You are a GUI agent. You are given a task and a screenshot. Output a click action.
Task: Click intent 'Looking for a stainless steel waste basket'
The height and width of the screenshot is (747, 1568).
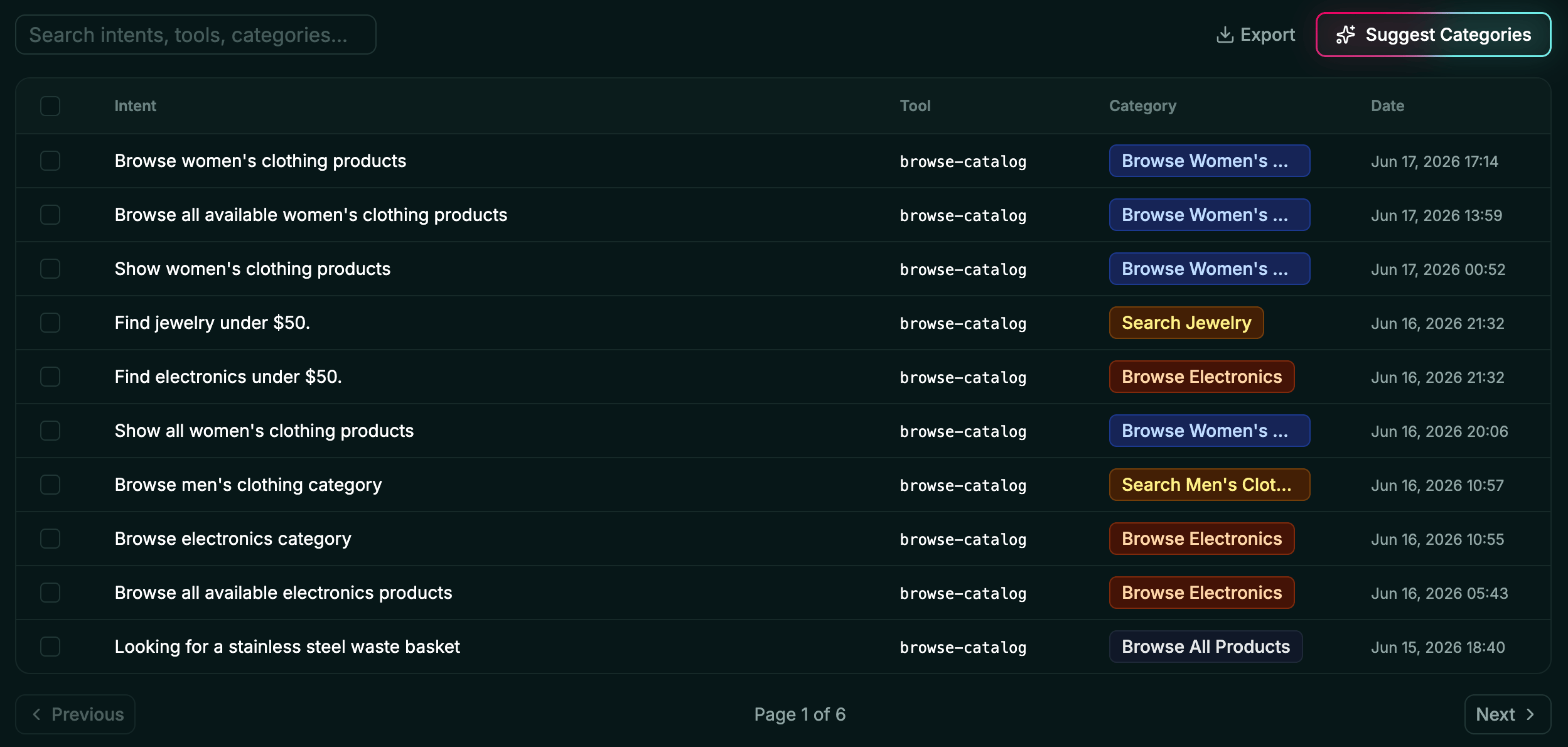(x=287, y=647)
